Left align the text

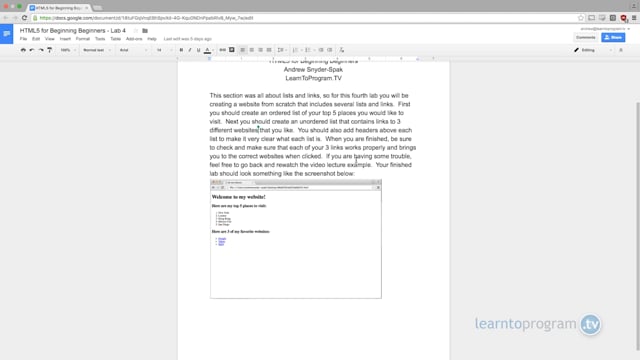pyautogui.click(x=243, y=50)
